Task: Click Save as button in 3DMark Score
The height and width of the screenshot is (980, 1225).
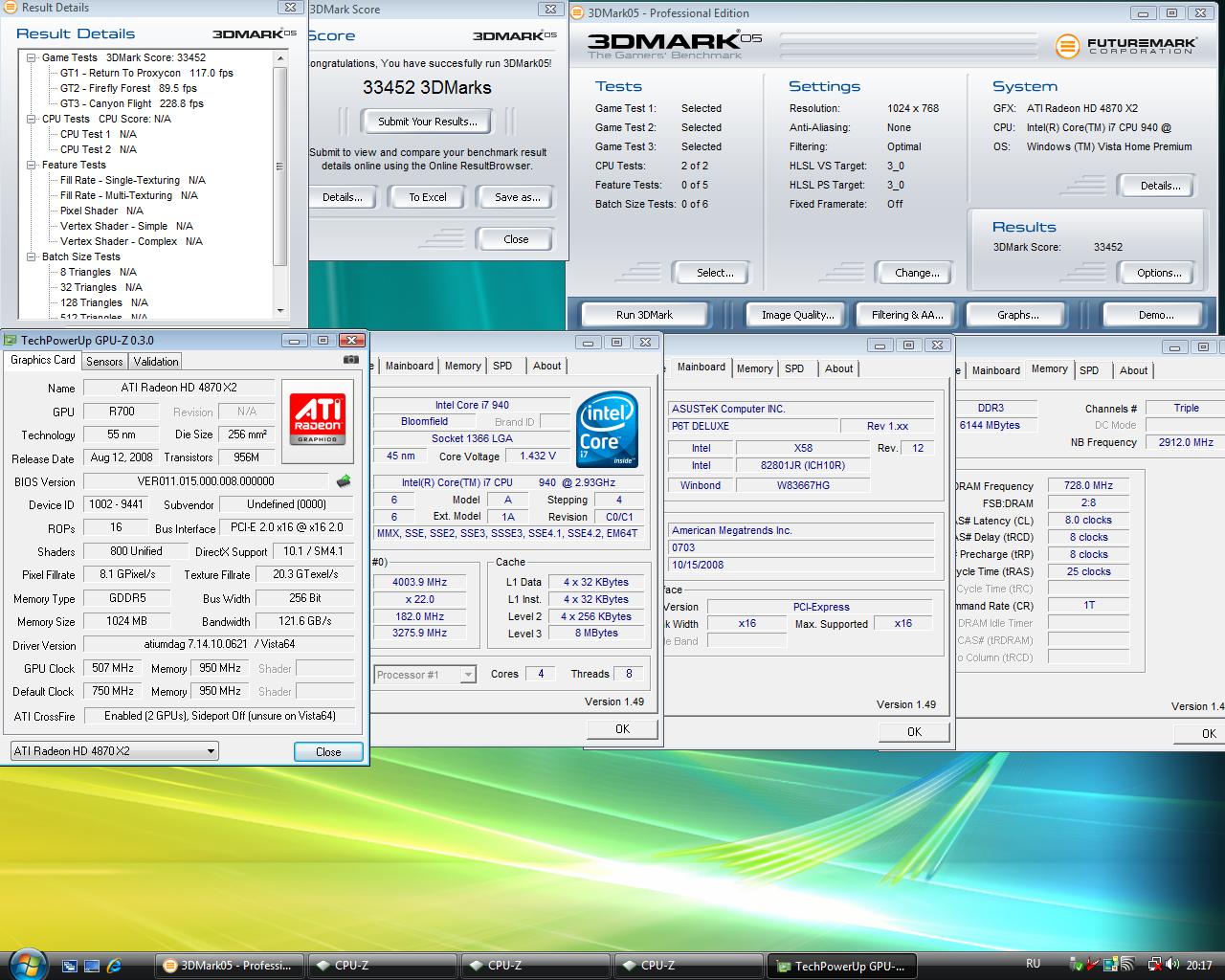Action: click(x=518, y=197)
